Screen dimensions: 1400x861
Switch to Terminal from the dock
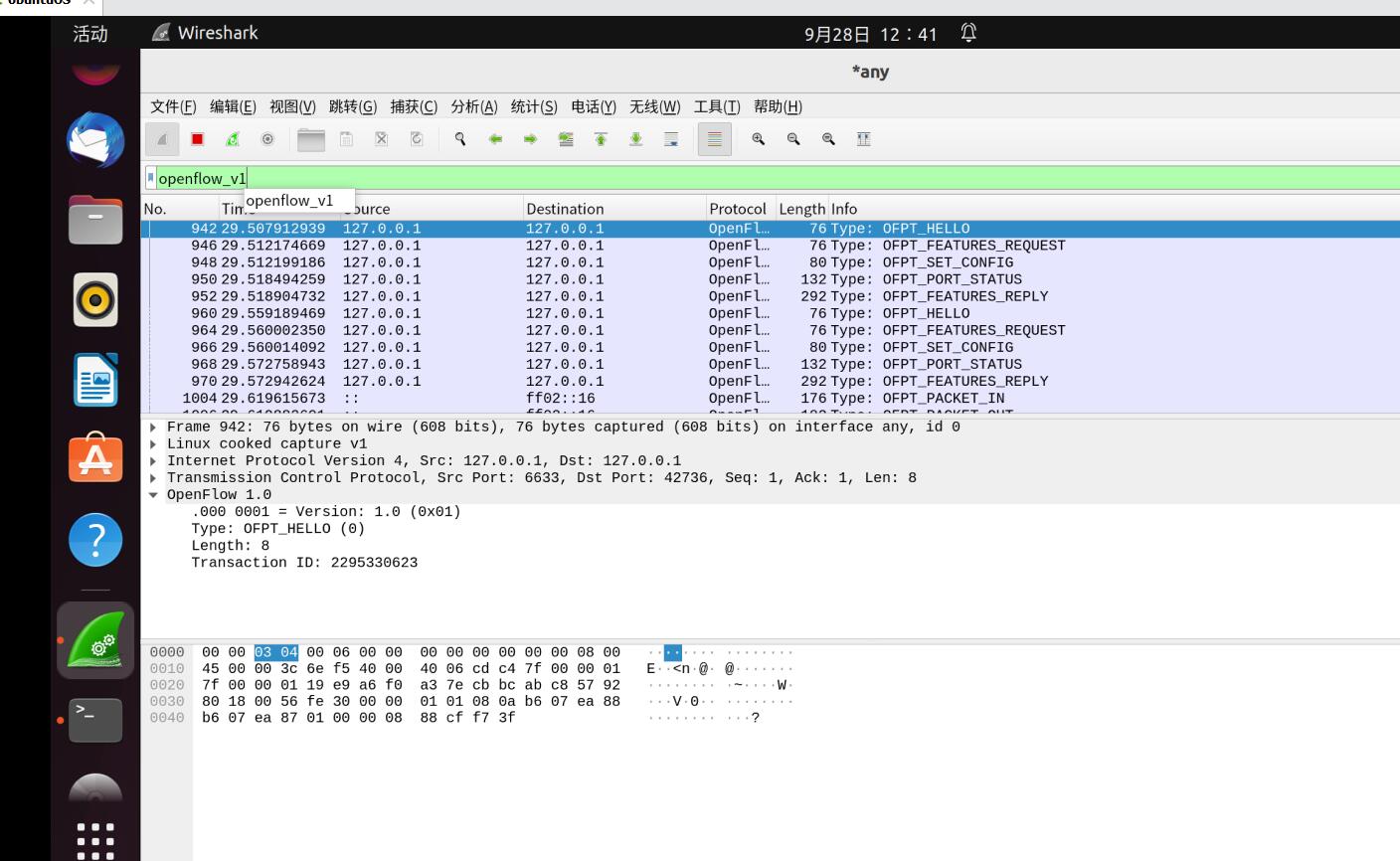(95, 720)
